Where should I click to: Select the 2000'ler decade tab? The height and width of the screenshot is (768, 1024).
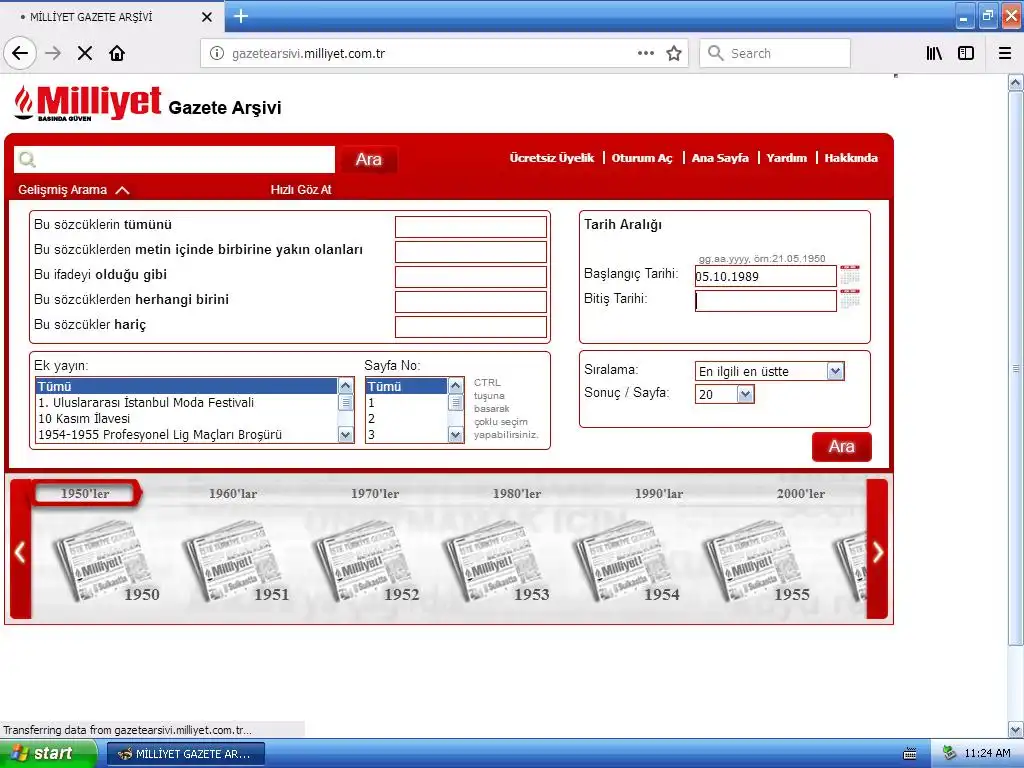801,494
